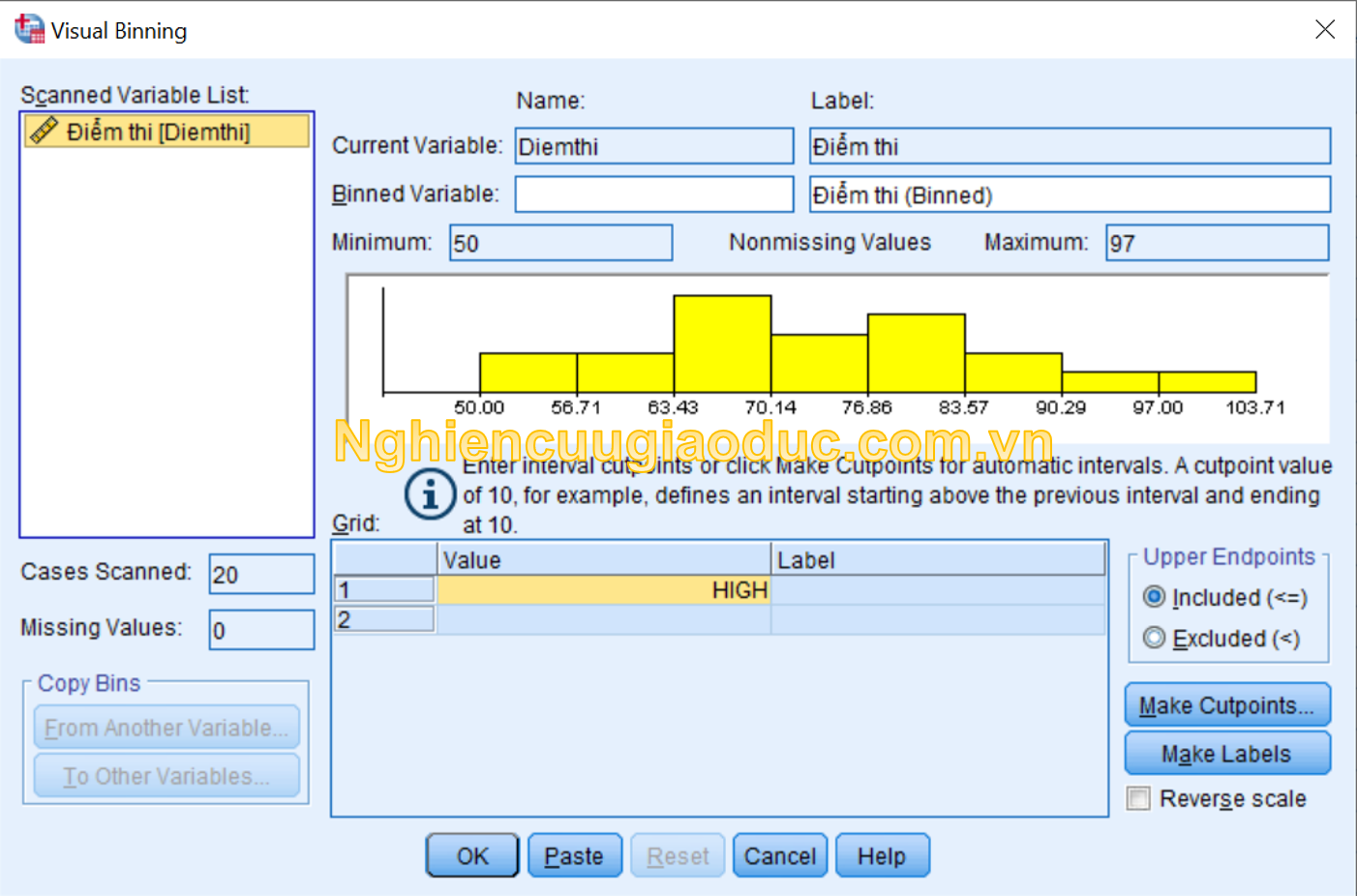This screenshot has height=896, width=1357.
Task: Select row 2 Value cell in grid
Action: (x=603, y=620)
